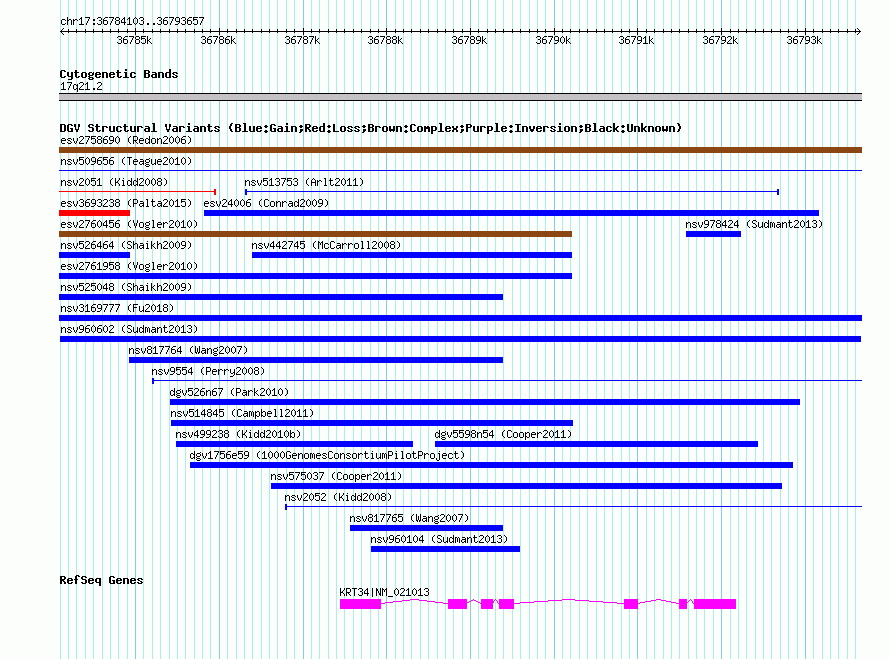Click the dgv5598n54 blue gain bar
This screenshot has height=659, width=890.
(x=597, y=444)
